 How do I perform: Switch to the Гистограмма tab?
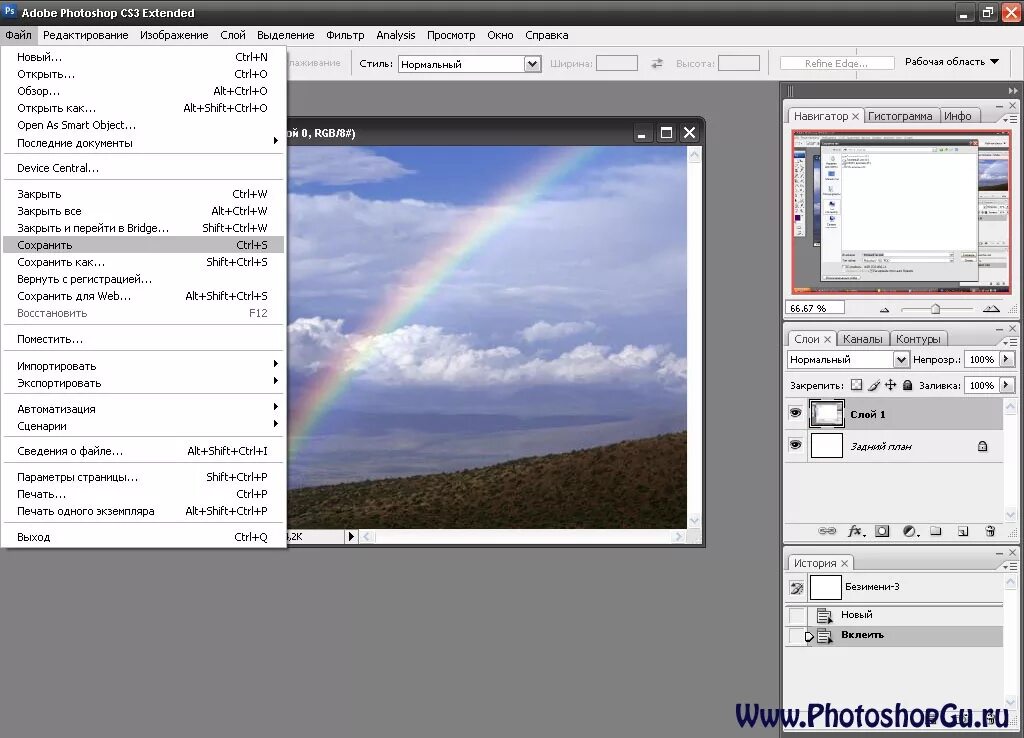pyautogui.click(x=900, y=116)
